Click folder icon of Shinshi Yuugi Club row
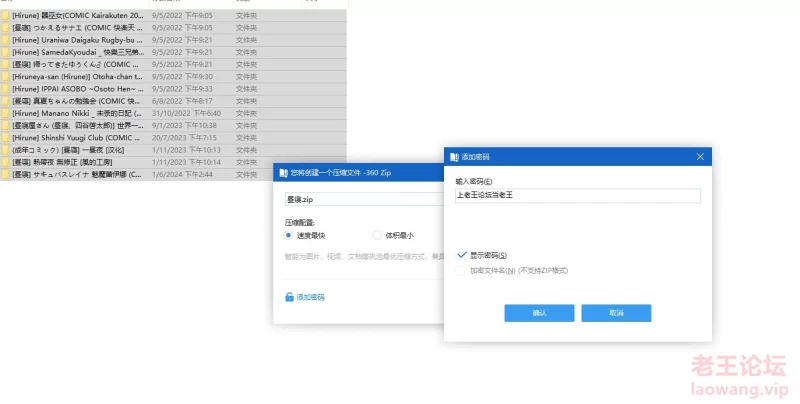This screenshot has height=404, width=800. (x=5, y=138)
